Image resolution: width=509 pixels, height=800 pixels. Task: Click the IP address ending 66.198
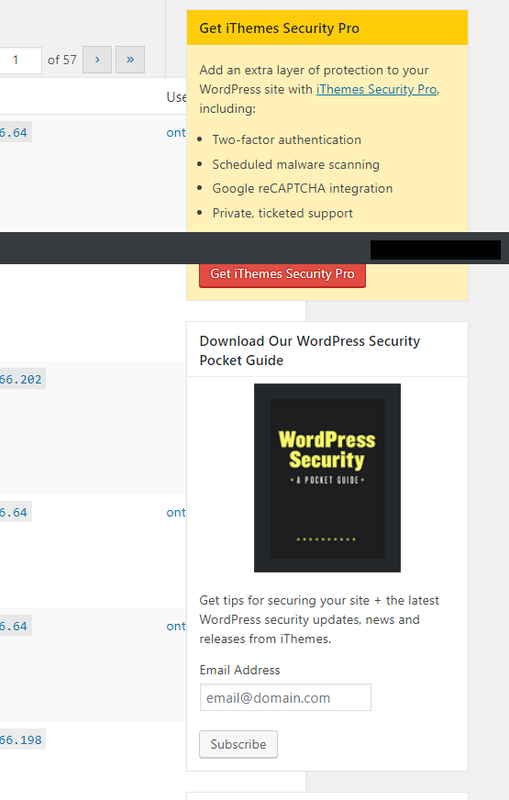(x=21, y=740)
